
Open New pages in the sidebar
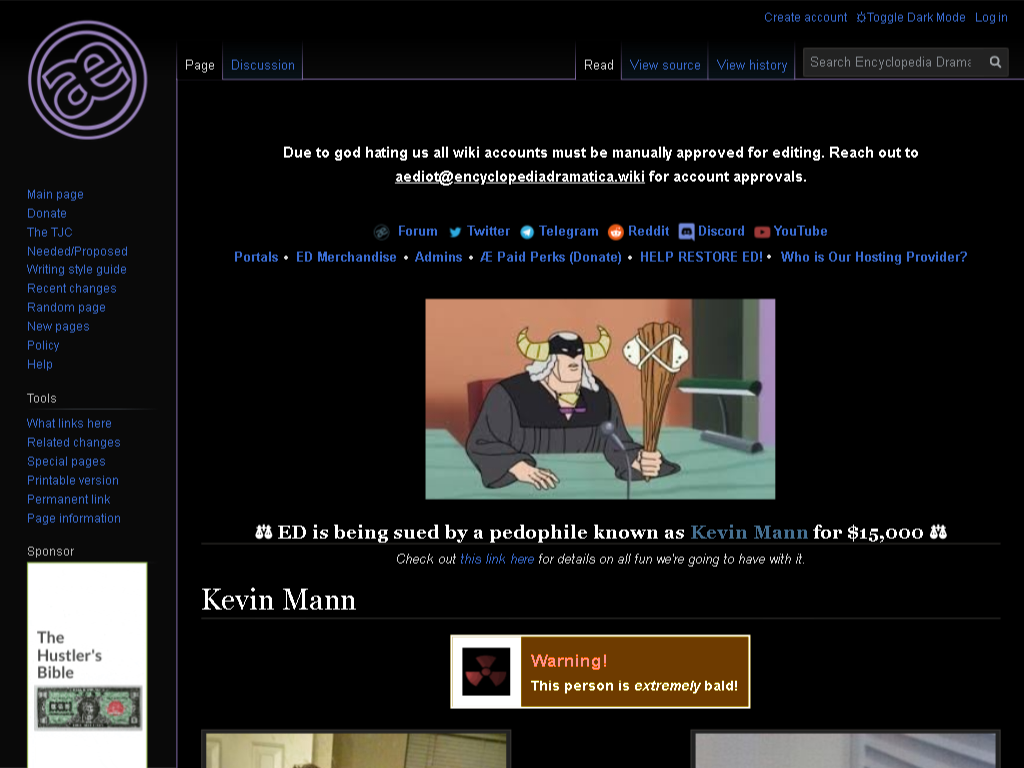coord(58,327)
